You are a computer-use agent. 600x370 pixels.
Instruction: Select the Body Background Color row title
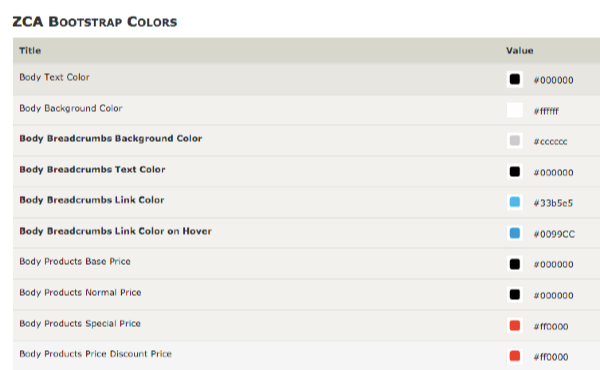(71, 108)
